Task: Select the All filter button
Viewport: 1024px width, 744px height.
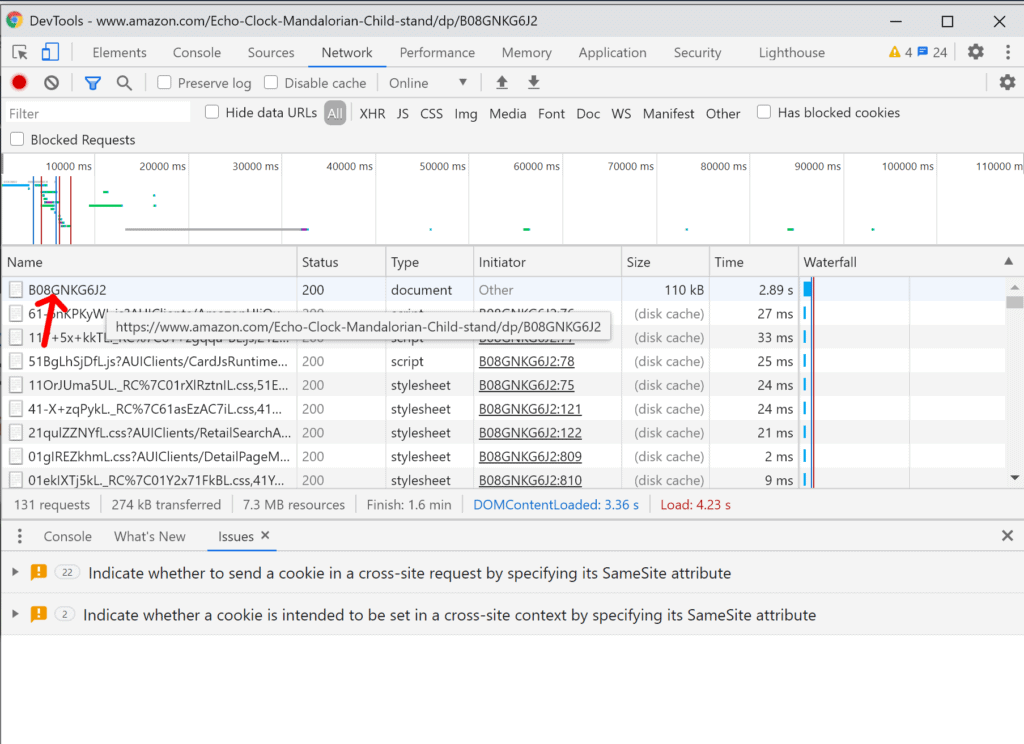Action: 335,114
